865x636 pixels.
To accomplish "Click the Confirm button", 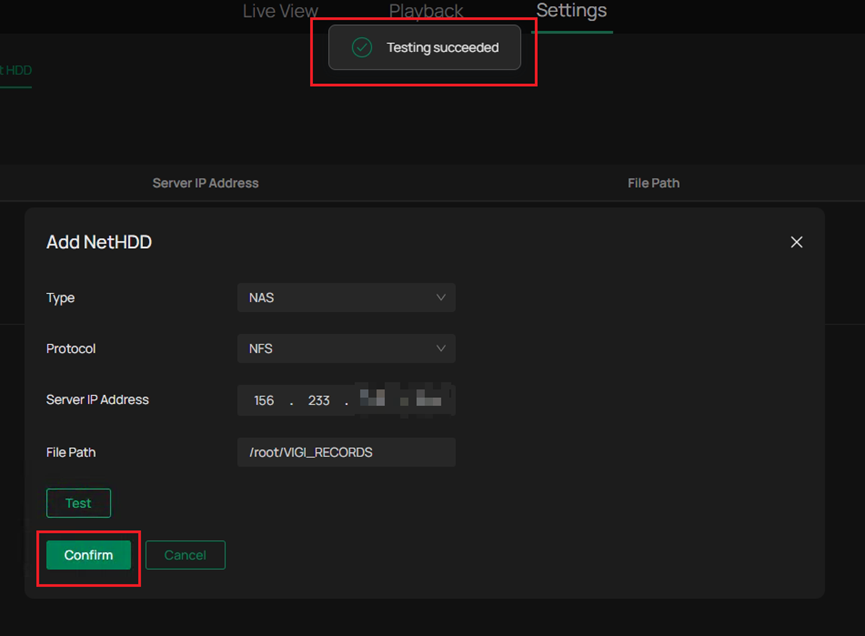I will [x=88, y=555].
